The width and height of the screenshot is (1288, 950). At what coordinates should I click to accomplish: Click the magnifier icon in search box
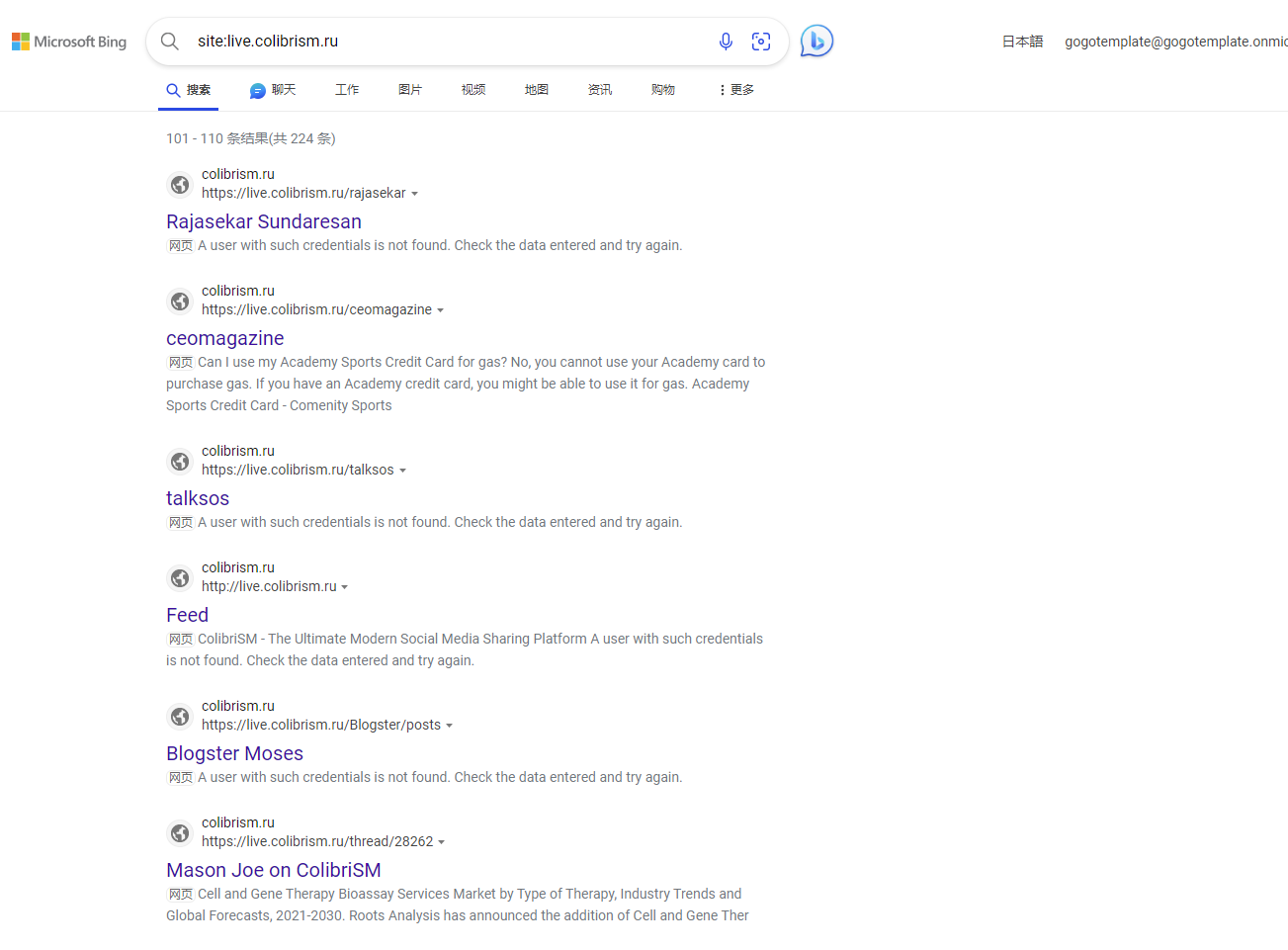coord(170,42)
